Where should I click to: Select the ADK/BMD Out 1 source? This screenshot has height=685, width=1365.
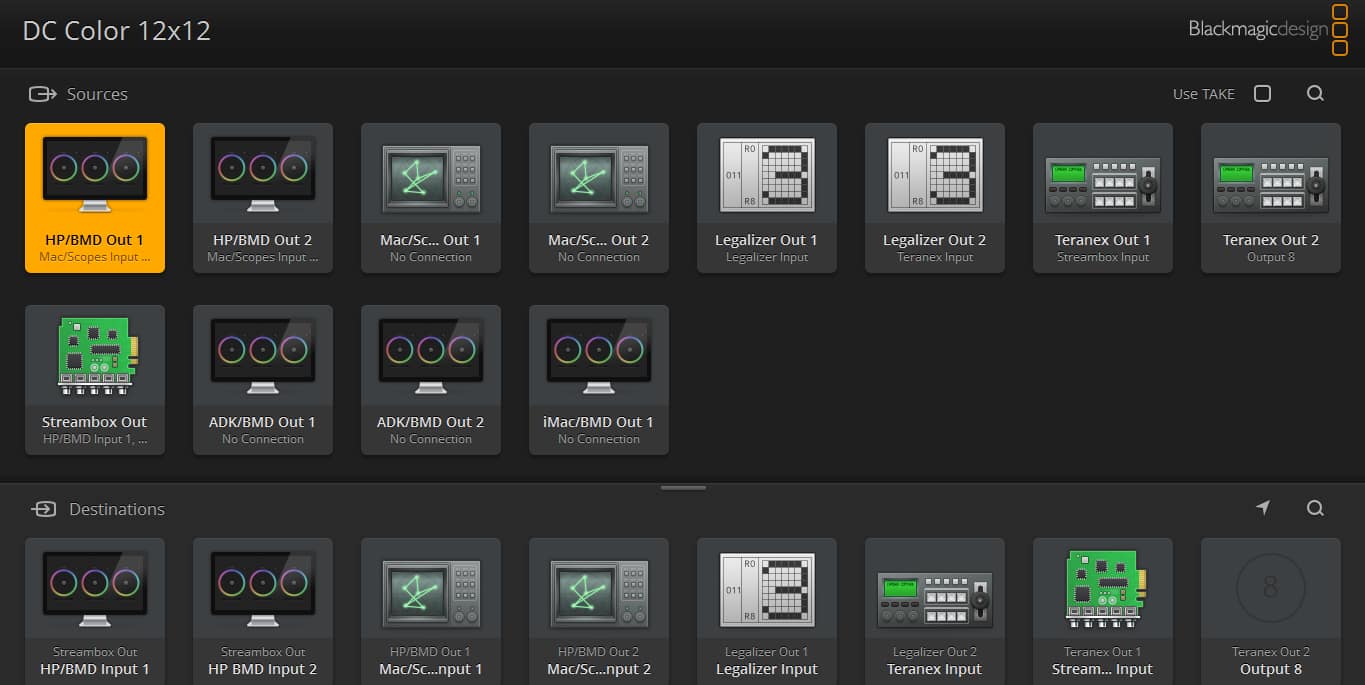click(263, 380)
